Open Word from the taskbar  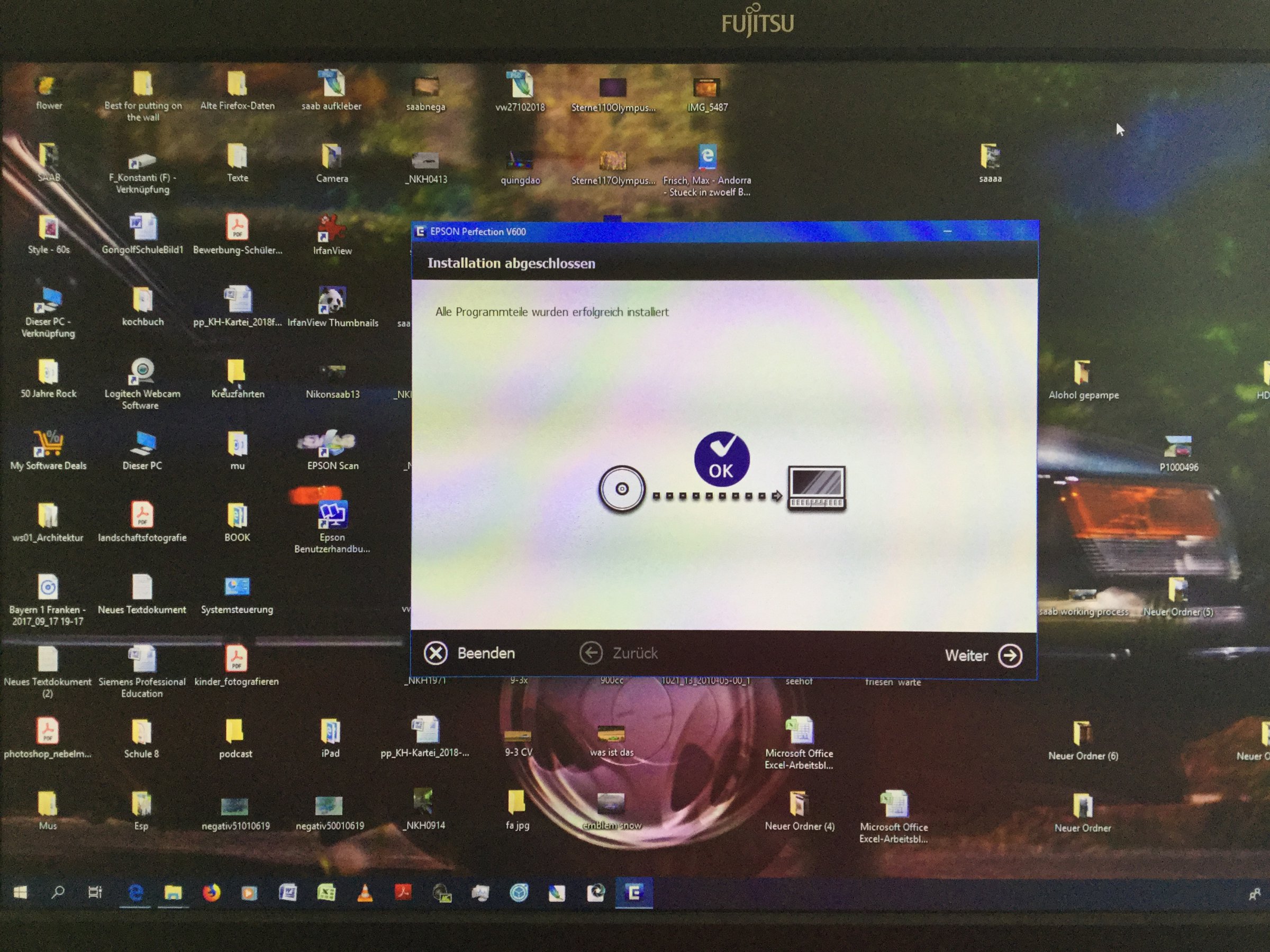(288, 893)
